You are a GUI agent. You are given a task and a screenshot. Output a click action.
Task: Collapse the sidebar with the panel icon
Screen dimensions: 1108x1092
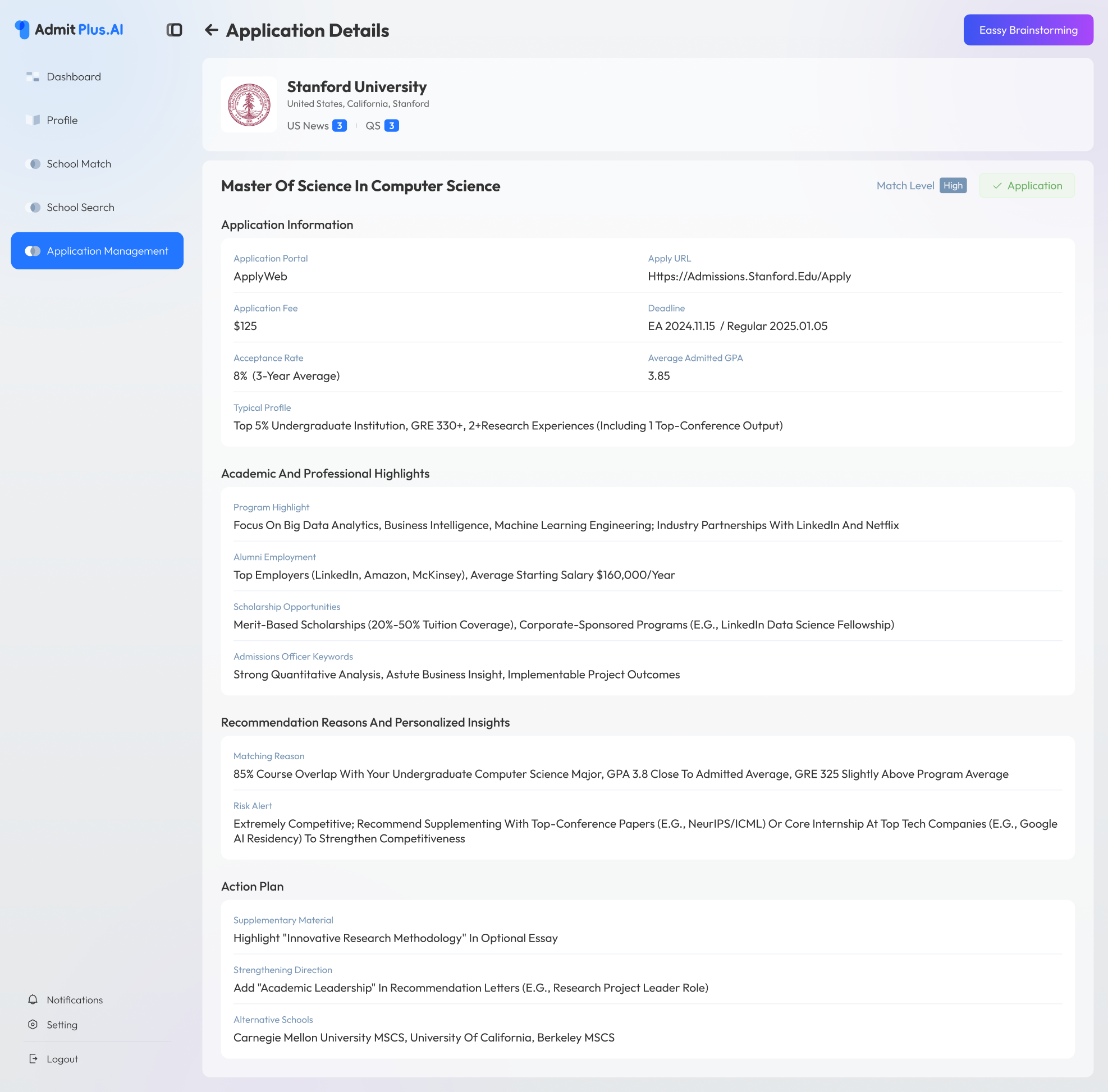(x=175, y=30)
